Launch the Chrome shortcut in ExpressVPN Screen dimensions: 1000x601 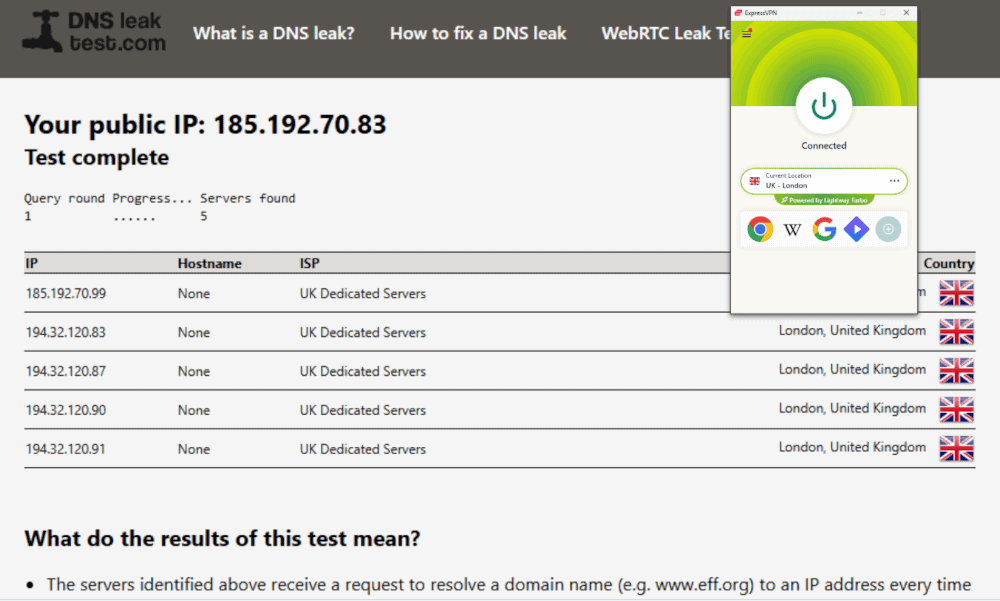pos(760,229)
